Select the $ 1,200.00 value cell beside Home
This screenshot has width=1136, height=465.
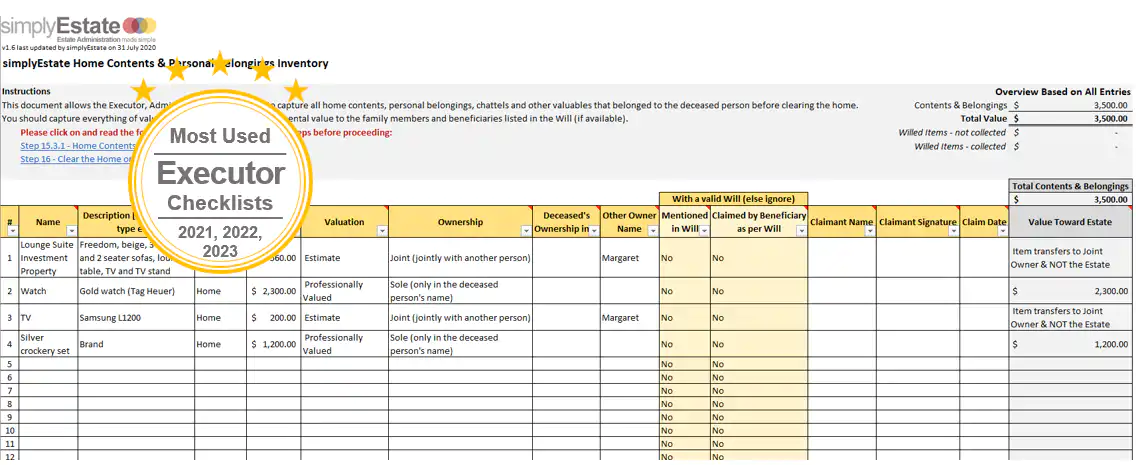tap(274, 344)
